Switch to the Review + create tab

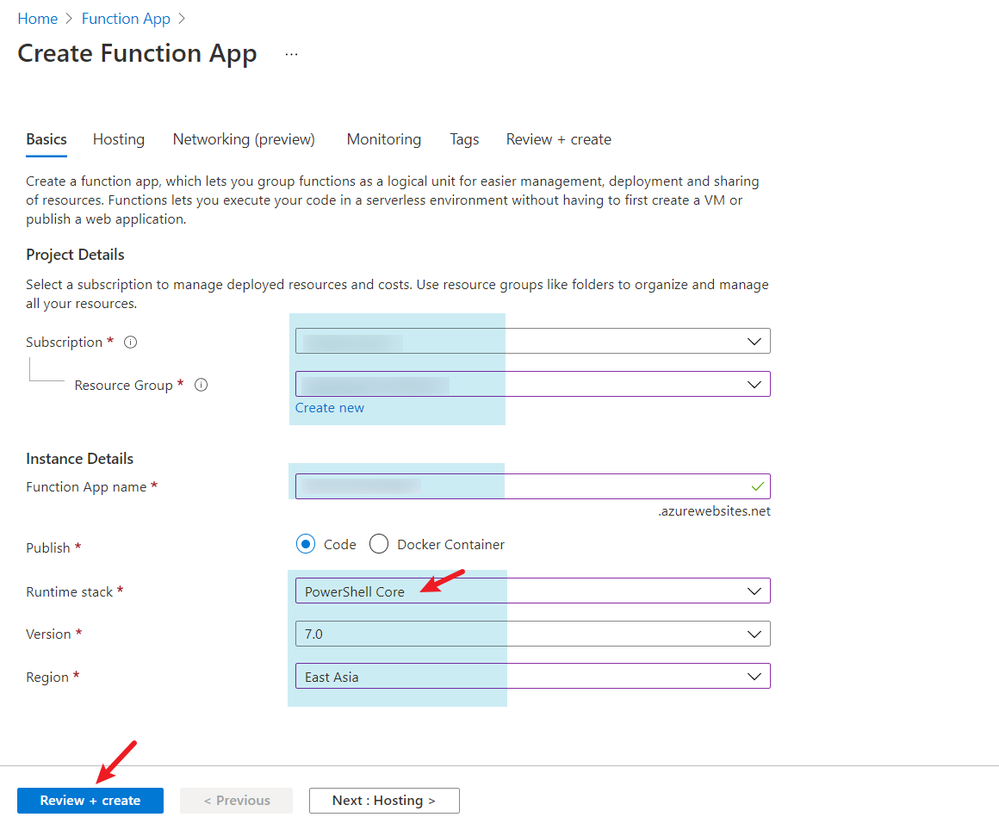tap(559, 139)
